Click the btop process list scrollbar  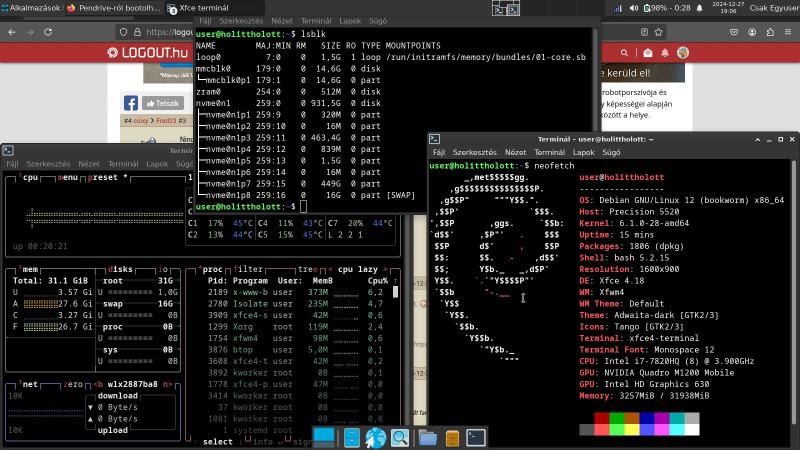pos(395,292)
